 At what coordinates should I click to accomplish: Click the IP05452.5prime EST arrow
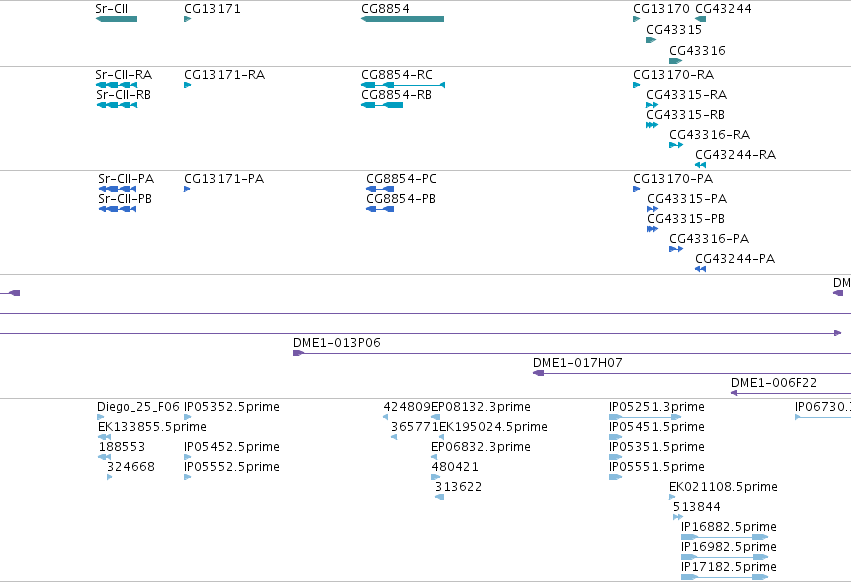(187, 457)
